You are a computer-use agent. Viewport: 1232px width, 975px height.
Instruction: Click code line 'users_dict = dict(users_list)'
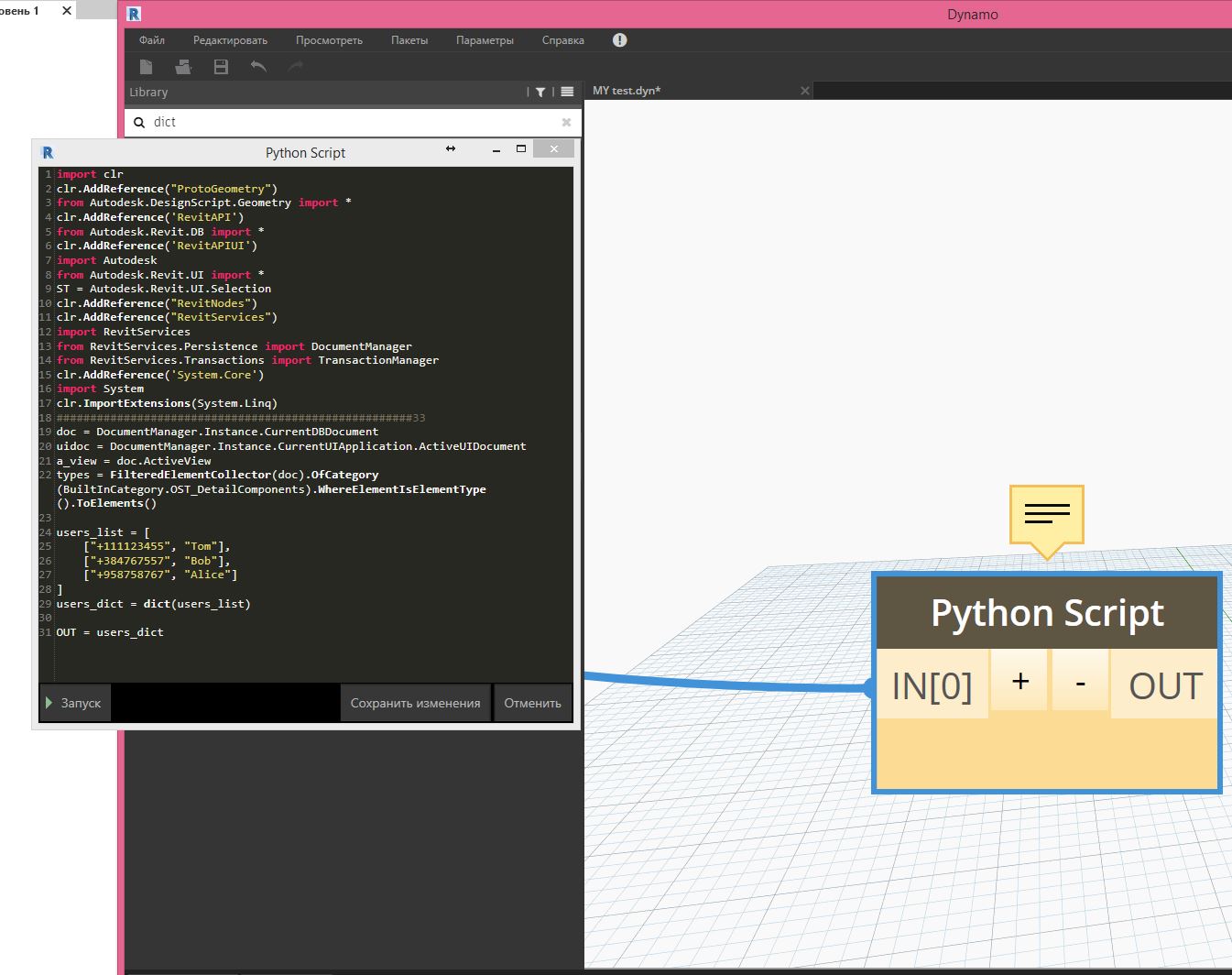coord(153,604)
